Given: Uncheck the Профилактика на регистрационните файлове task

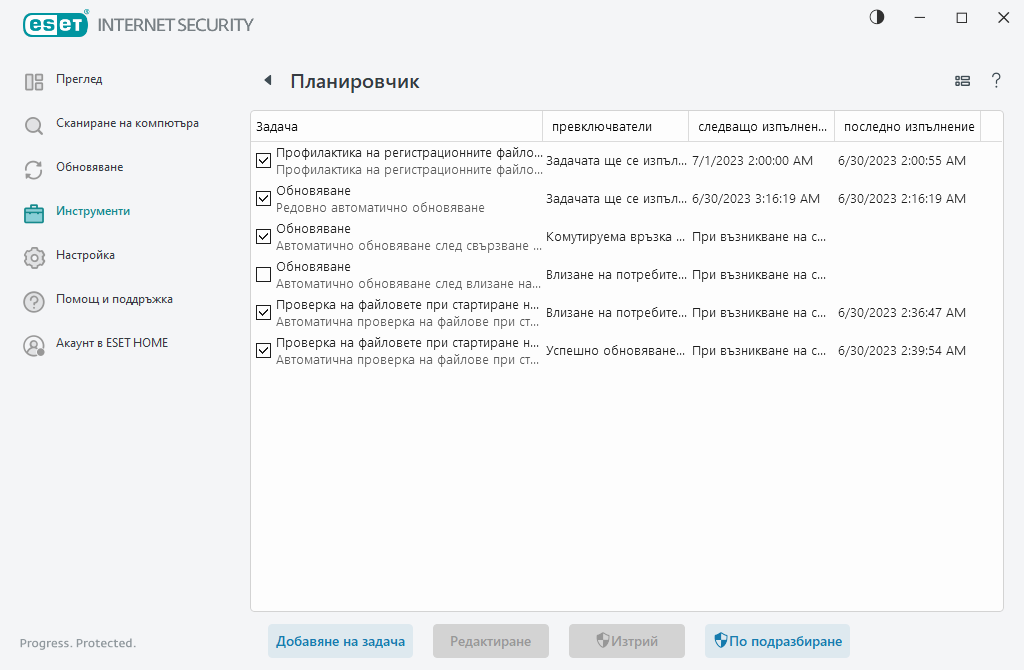Looking at the screenshot, I should (x=263, y=161).
